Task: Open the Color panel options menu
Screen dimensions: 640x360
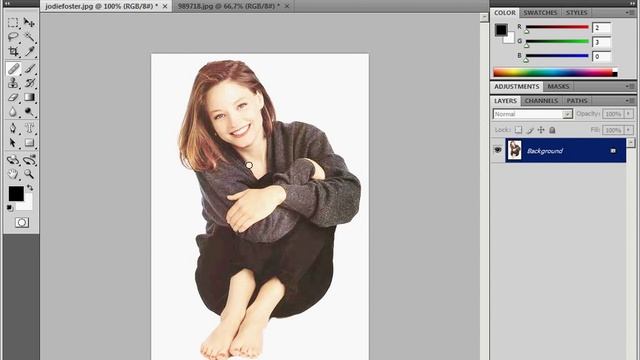Action: (630, 13)
